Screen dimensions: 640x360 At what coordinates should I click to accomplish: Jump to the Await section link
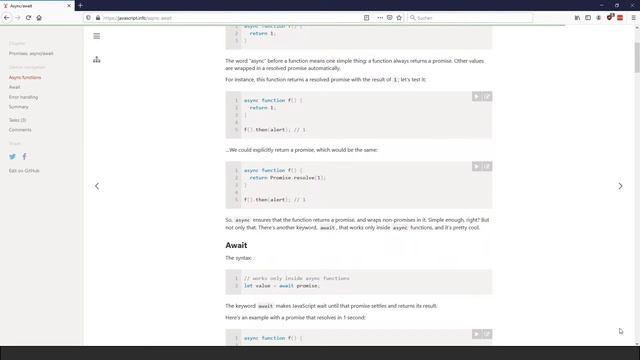(14, 87)
